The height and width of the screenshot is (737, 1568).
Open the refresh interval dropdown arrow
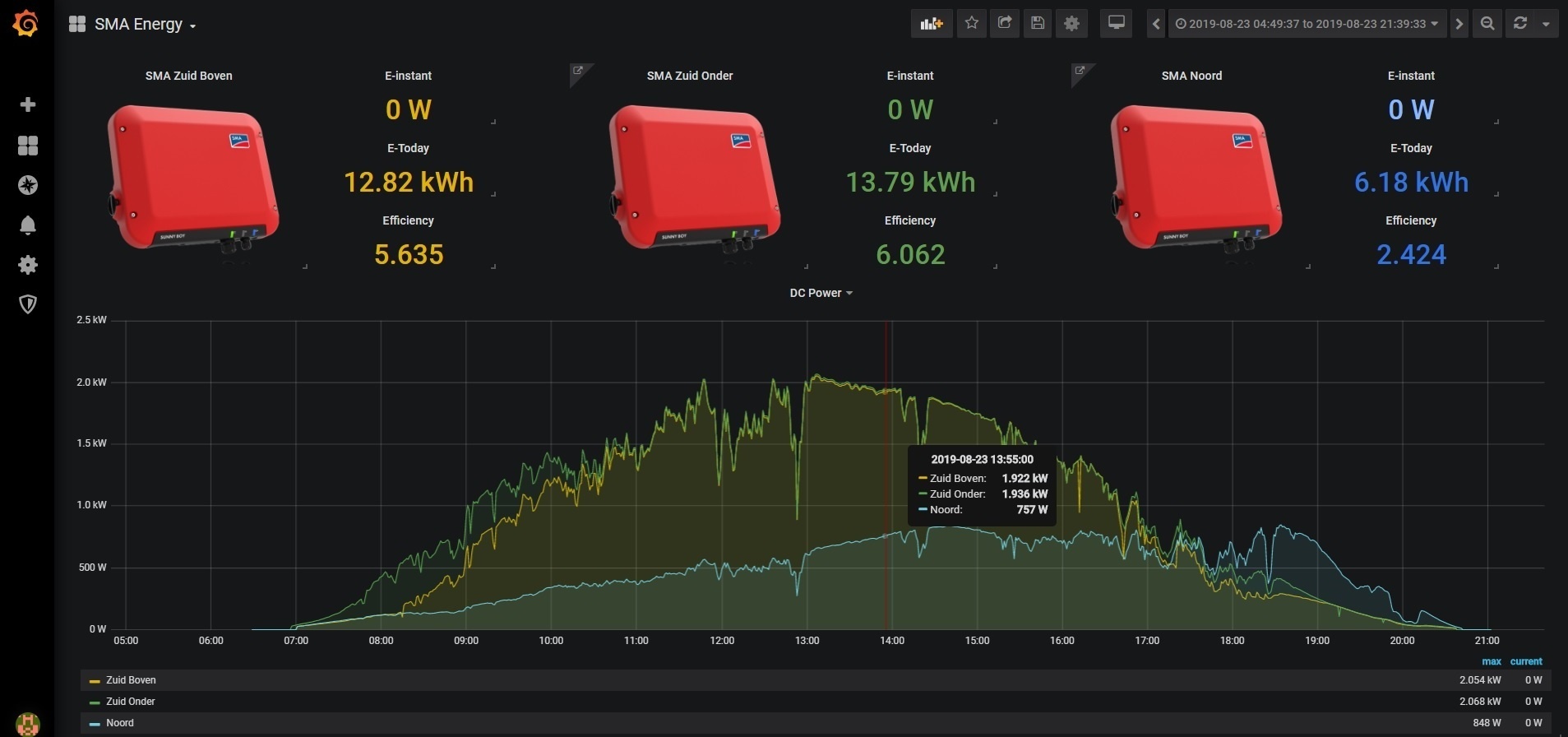point(1546,24)
